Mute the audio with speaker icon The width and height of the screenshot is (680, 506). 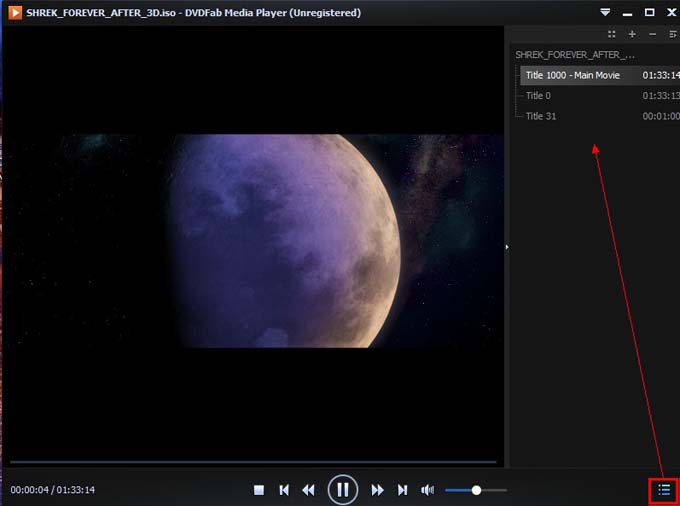(427, 490)
